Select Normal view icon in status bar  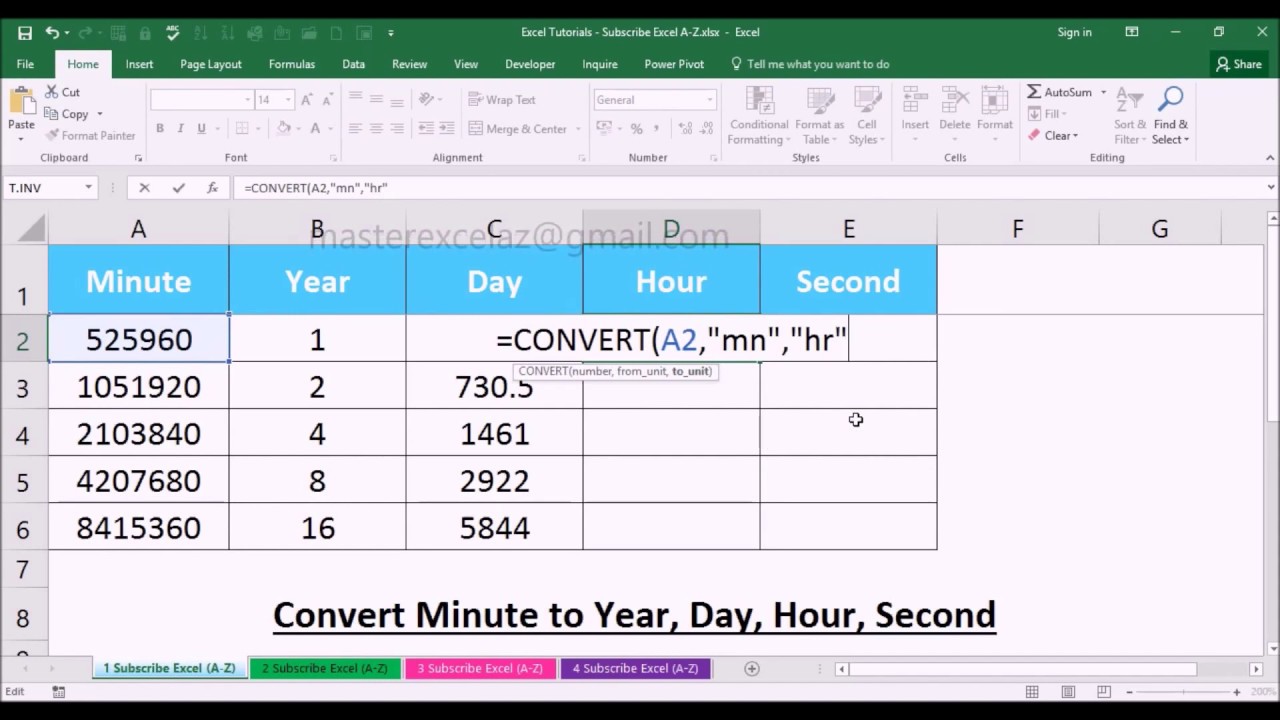tap(1032, 692)
